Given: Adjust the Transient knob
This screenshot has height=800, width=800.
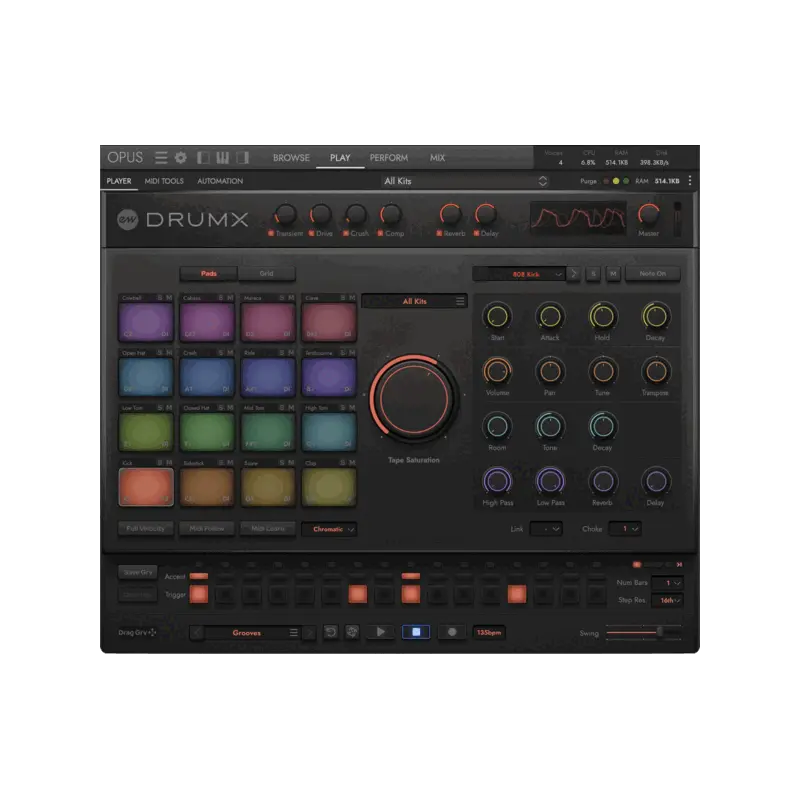Looking at the screenshot, I should tap(286, 215).
